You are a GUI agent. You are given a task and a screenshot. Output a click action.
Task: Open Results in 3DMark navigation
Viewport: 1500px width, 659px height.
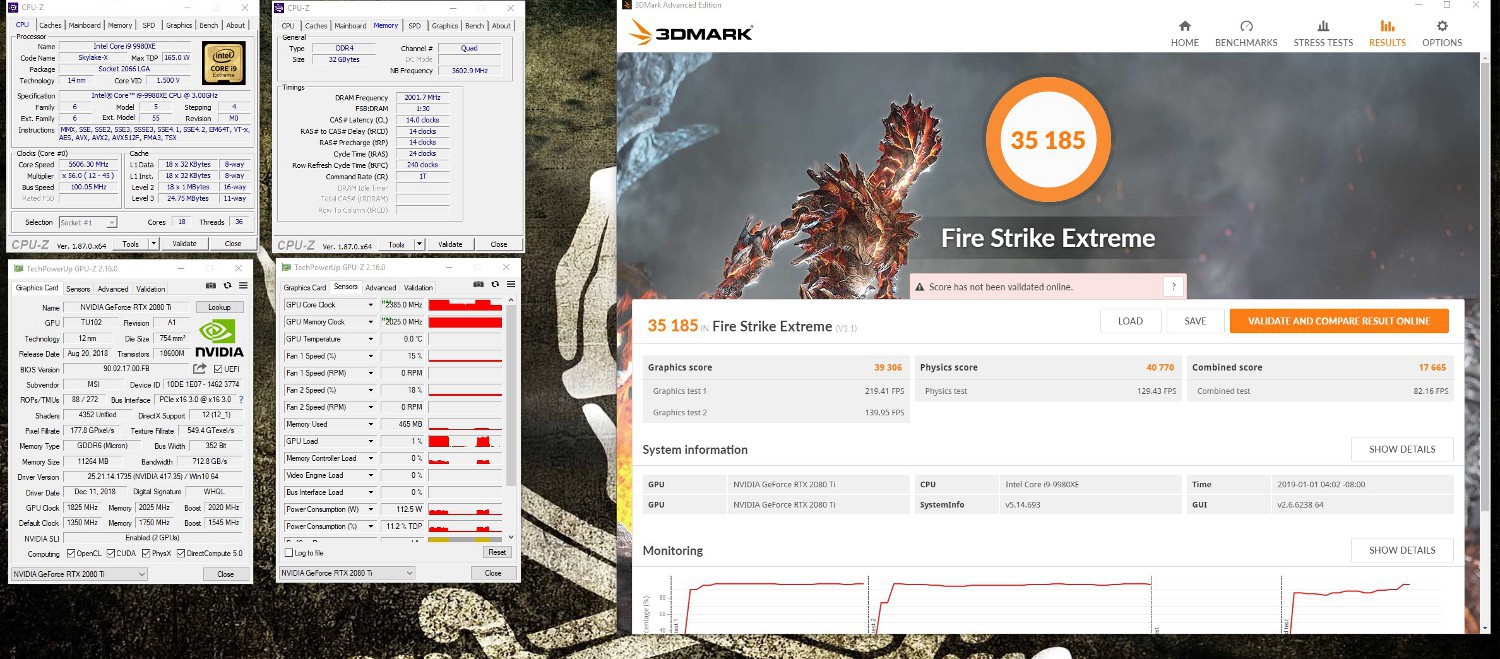click(1387, 33)
